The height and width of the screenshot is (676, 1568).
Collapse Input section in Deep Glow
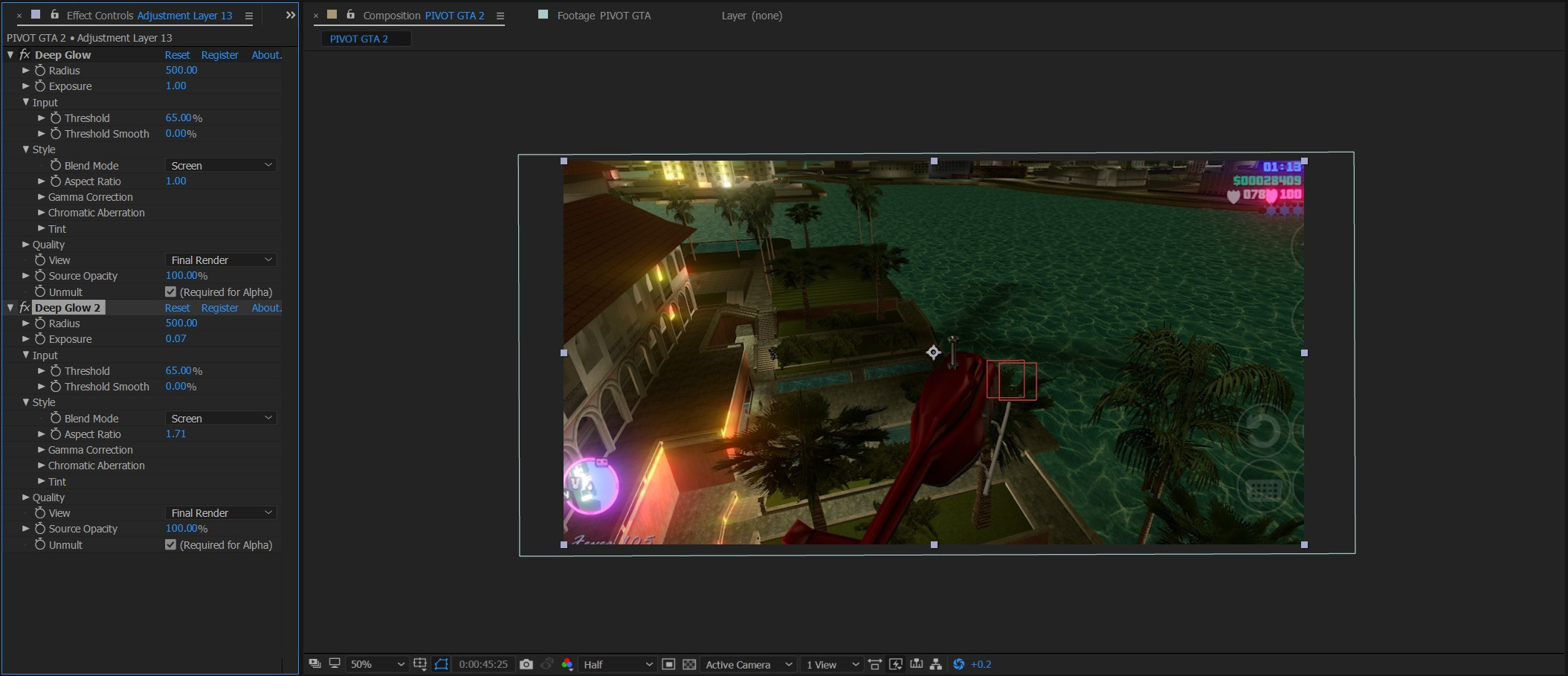pyautogui.click(x=26, y=103)
